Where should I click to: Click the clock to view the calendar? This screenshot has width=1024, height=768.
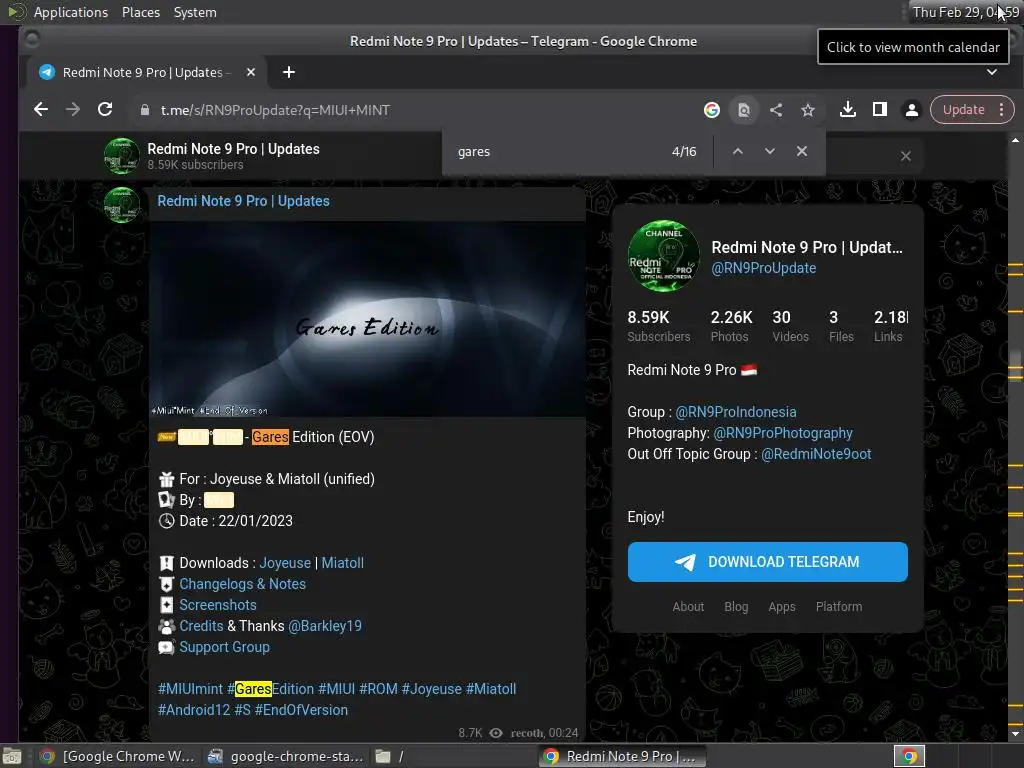965,12
